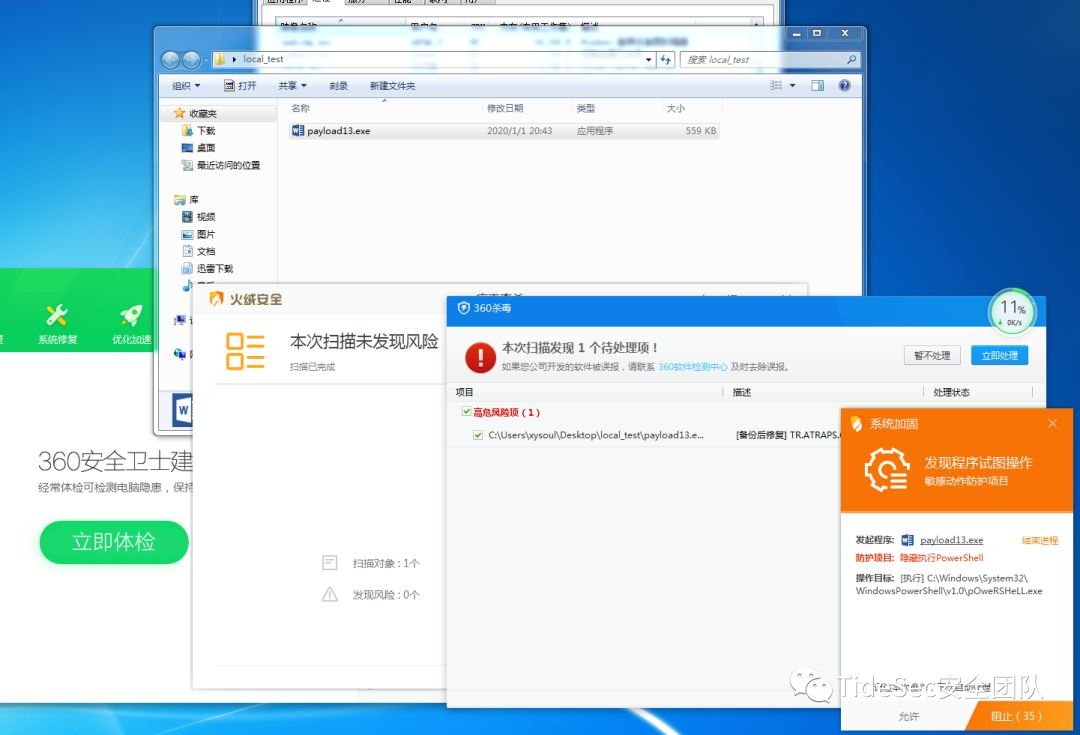This screenshot has height=735, width=1080.
Task: Go forward in the Explorer window
Action: click(x=191, y=60)
